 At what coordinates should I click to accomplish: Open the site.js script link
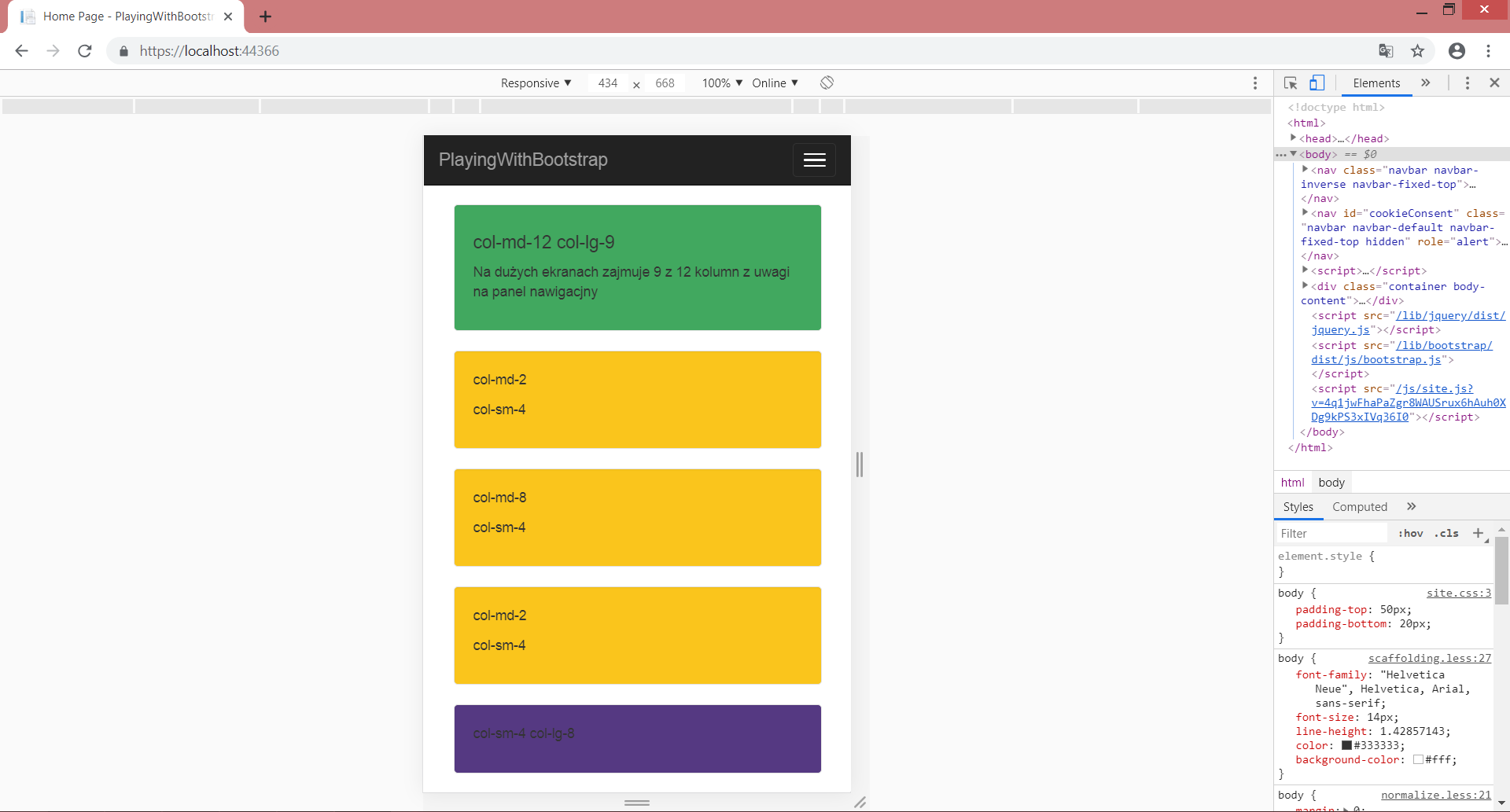pos(1409,403)
